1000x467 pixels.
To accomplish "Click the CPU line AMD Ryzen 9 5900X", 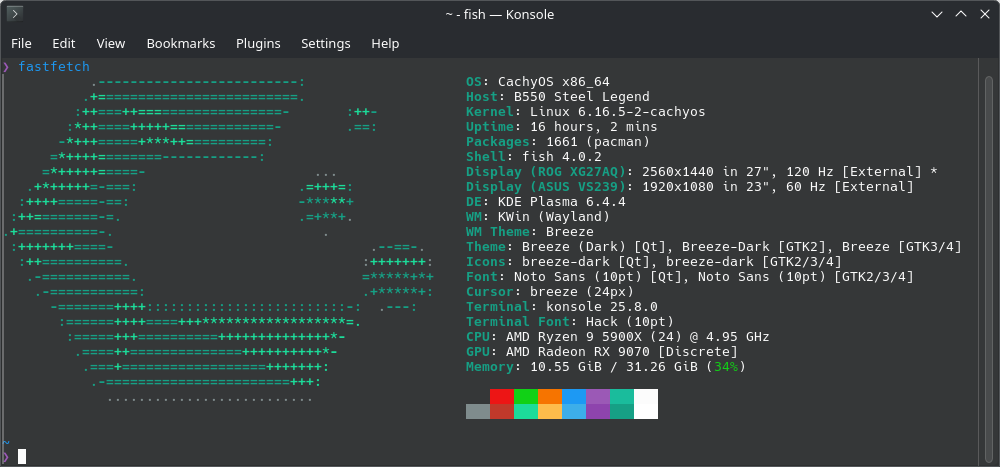I will click(x=618, y=336).
